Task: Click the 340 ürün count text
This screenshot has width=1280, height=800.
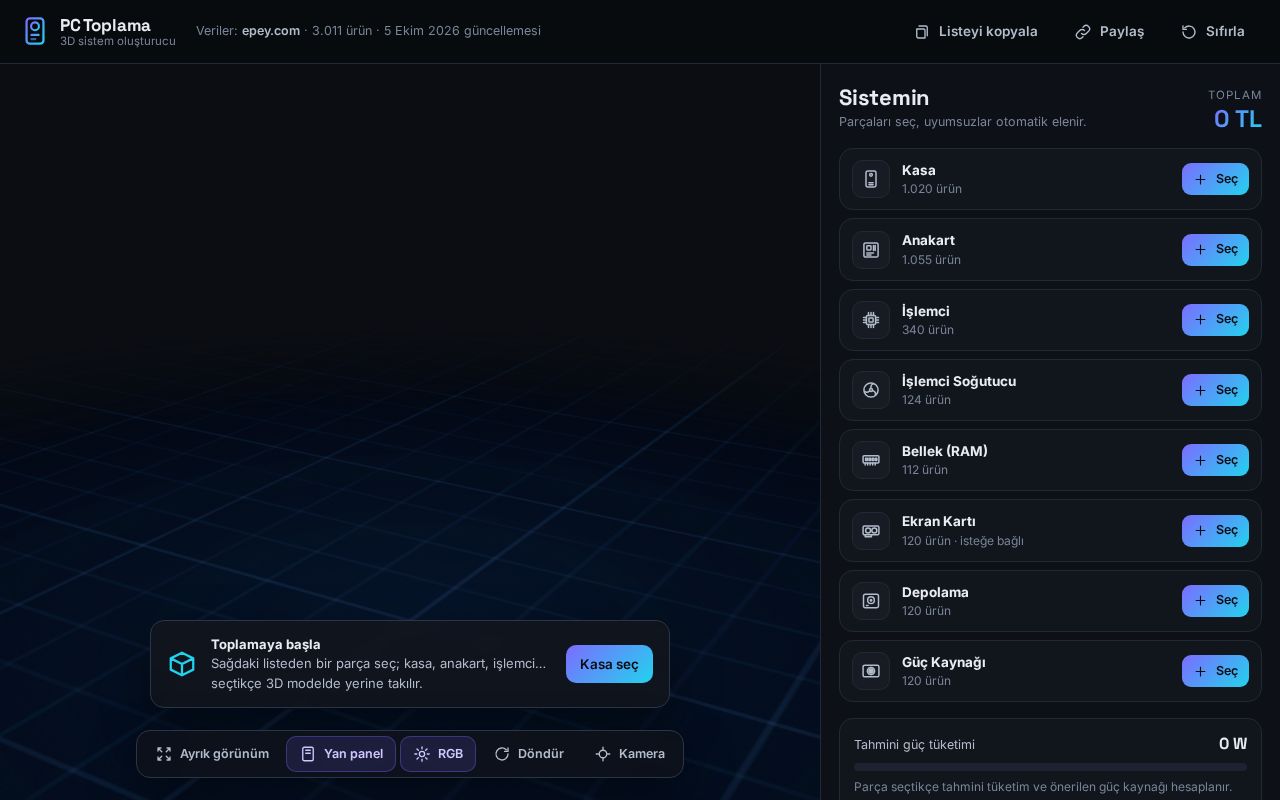Action: tap(928, 330)
